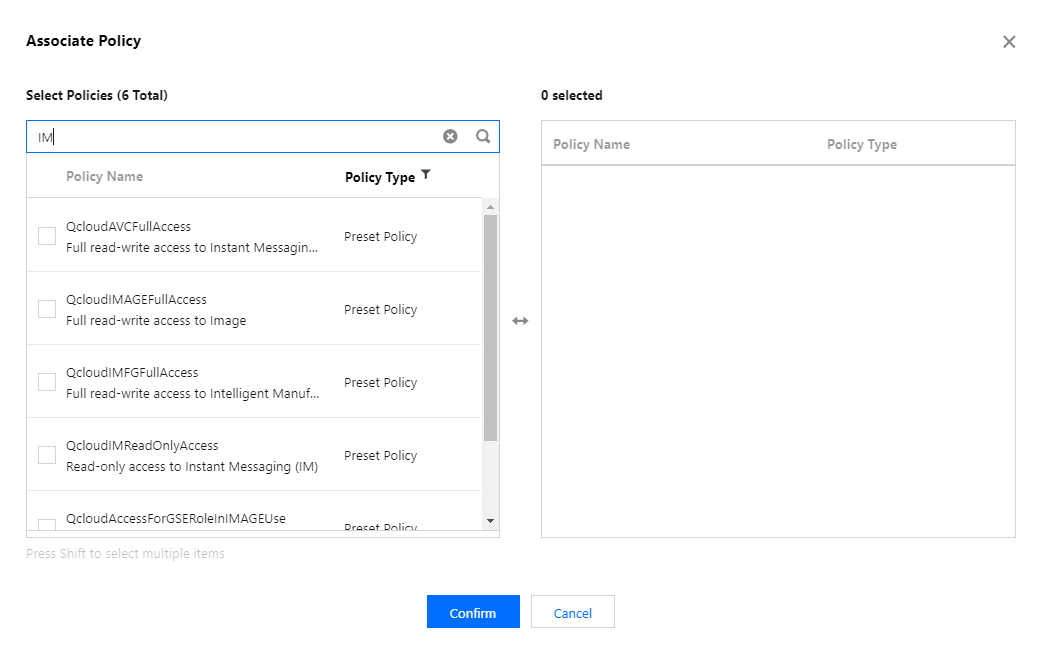Select the QcloudIMAGEFullAccess checkbox
The image size is (1042, 656).
pyautogui.click(x=47, y=309)
